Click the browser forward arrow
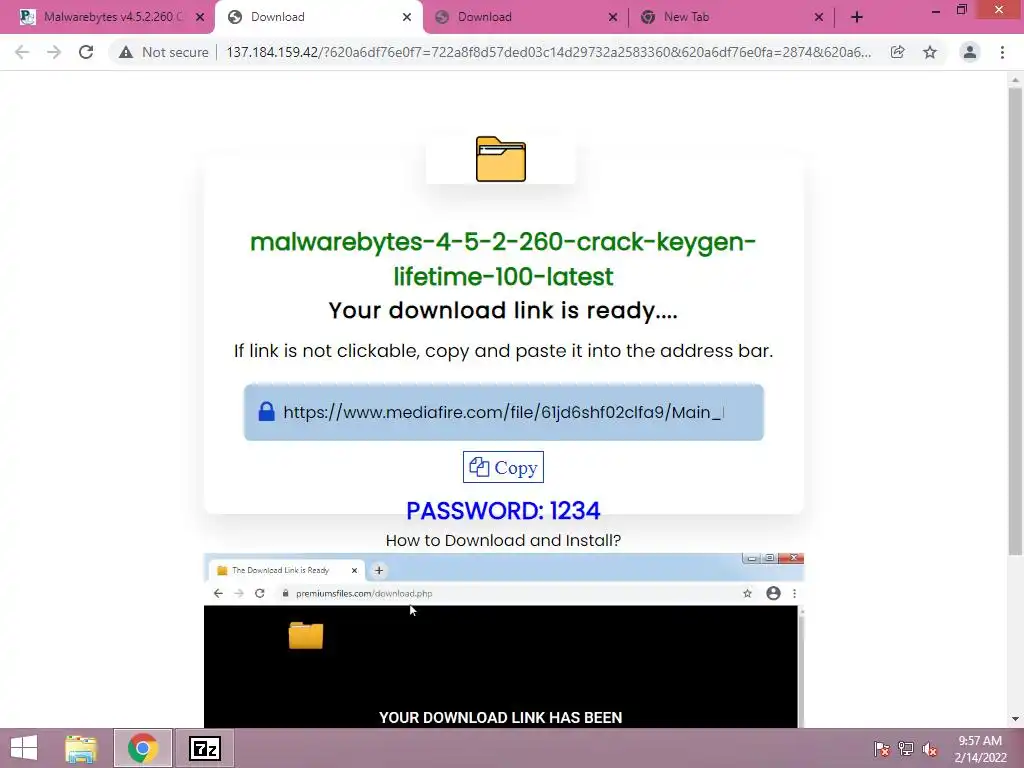1024x768 pixels. click(x=54, y=52)
